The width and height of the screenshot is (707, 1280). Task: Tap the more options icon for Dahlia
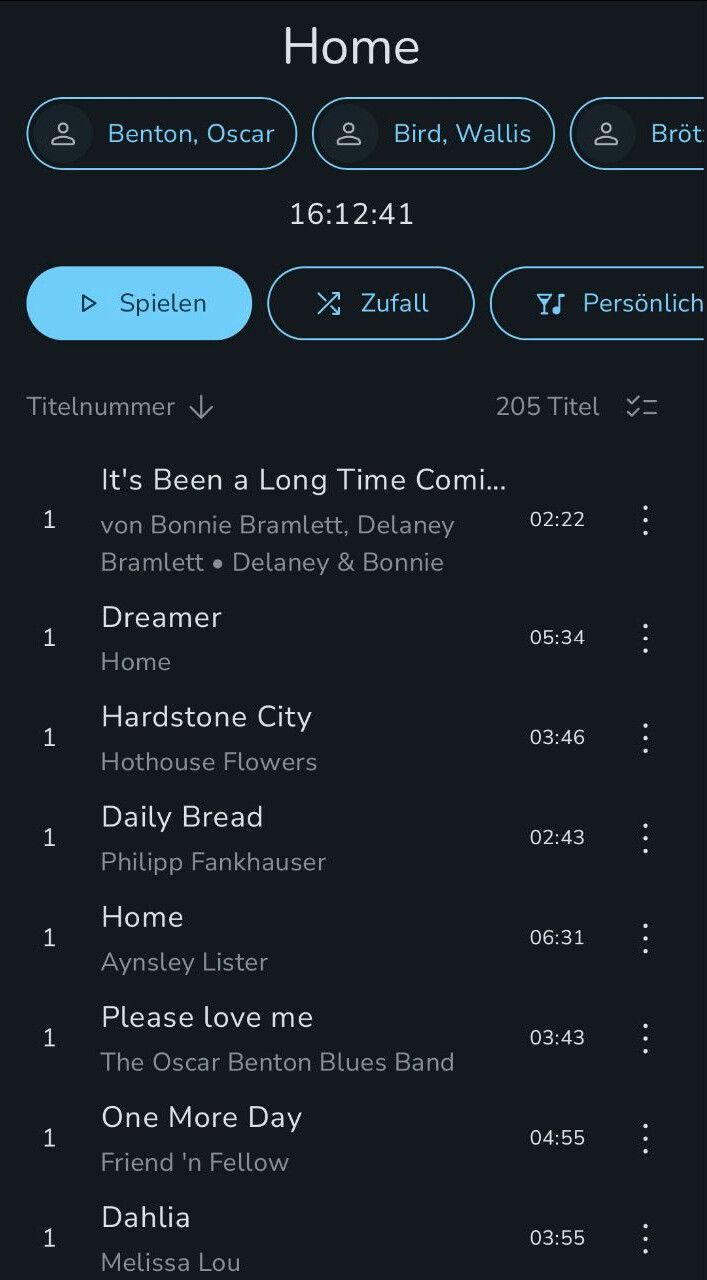[x=645, y=1238]
